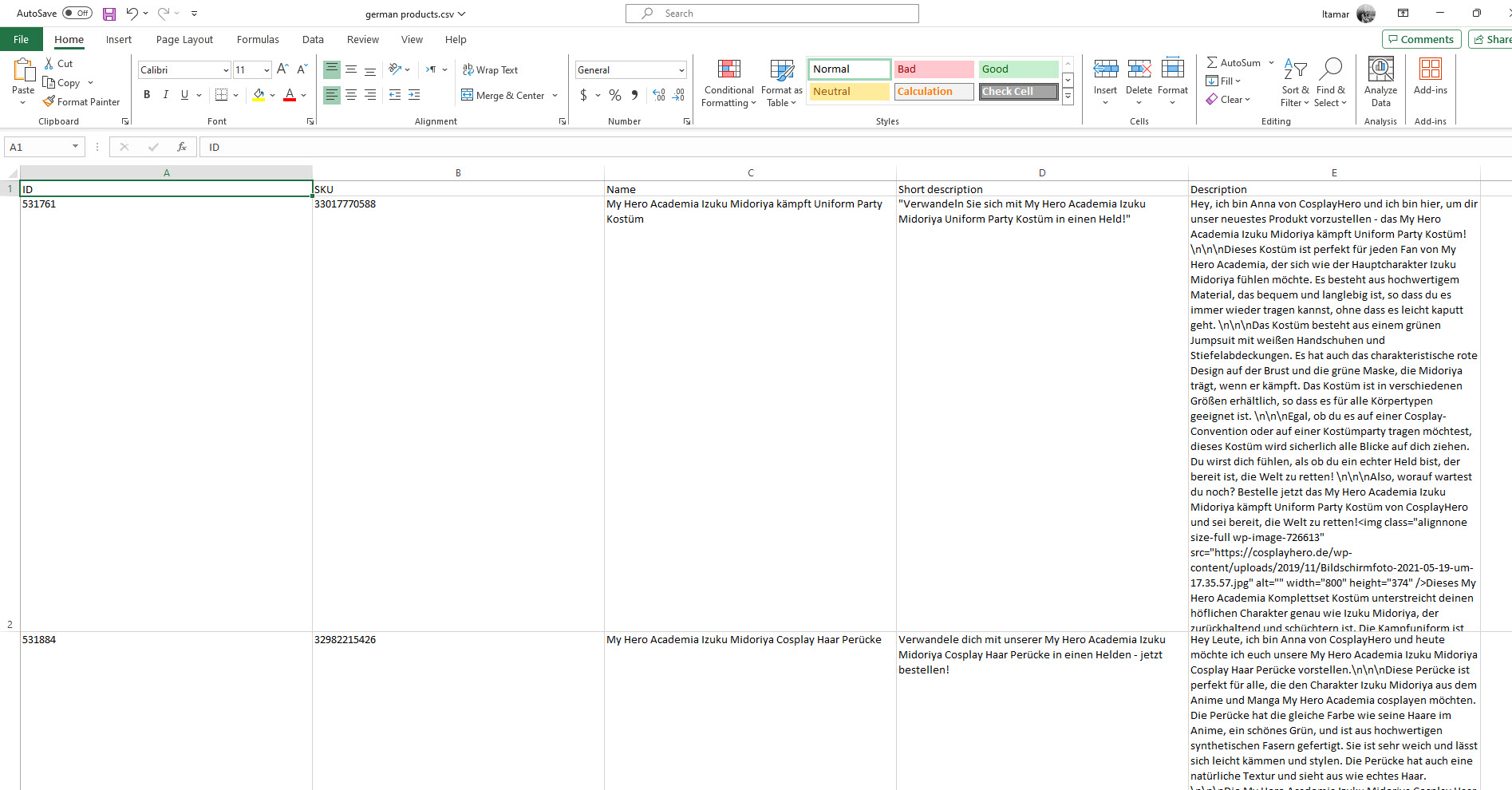Click the Orientation text angle icon
Screen dimensions: 1512x790
[395, 69]
